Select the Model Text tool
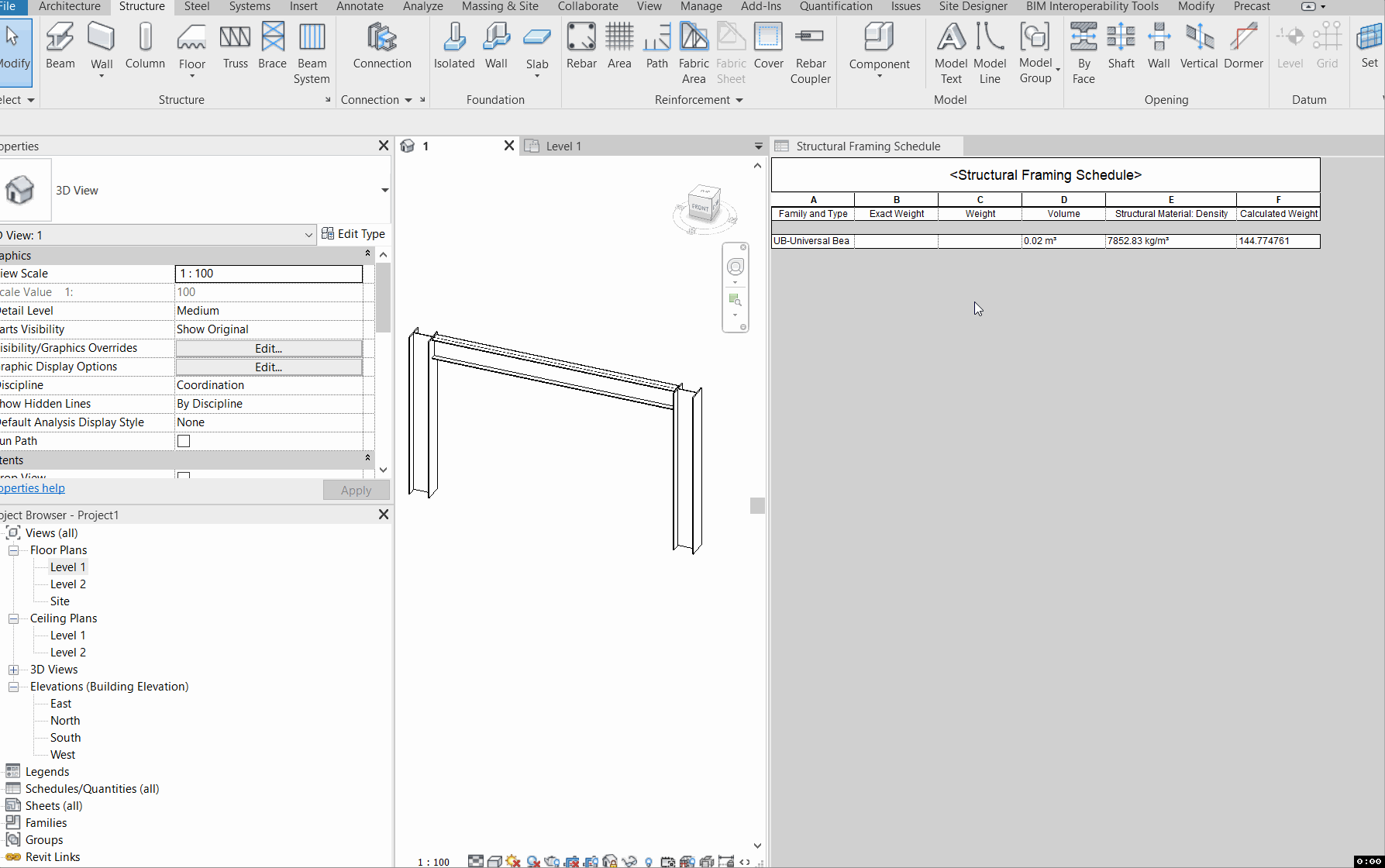This screenshot has width=1385, height=868. 950,52
